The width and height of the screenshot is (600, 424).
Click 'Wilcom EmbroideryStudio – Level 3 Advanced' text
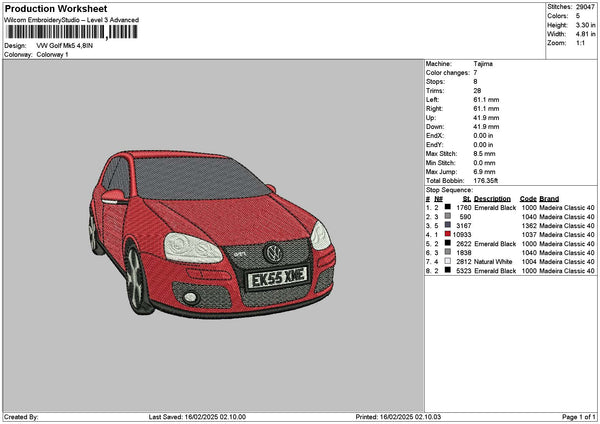[71, 20]
